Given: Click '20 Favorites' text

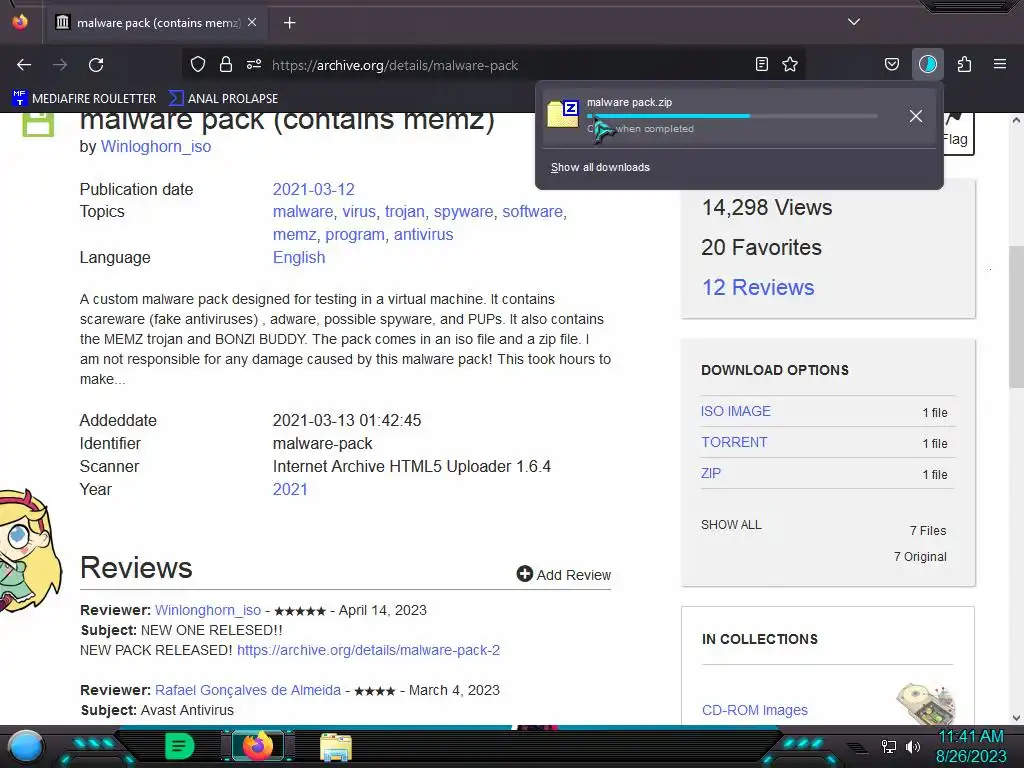Looking at the screenshot, I should [x=761, y=248].
